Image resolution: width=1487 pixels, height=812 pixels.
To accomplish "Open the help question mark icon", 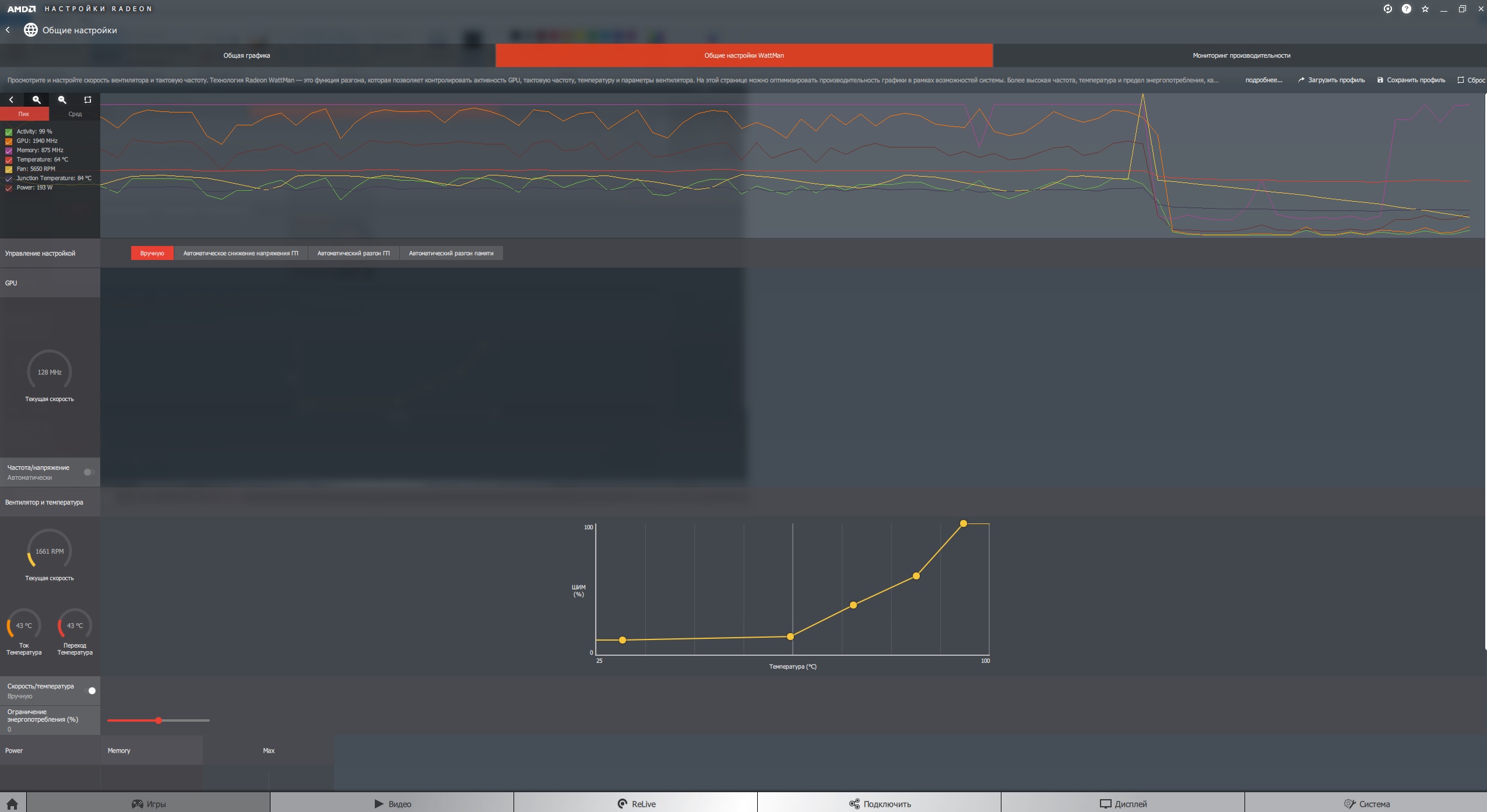I will (x=1406, y=9).
